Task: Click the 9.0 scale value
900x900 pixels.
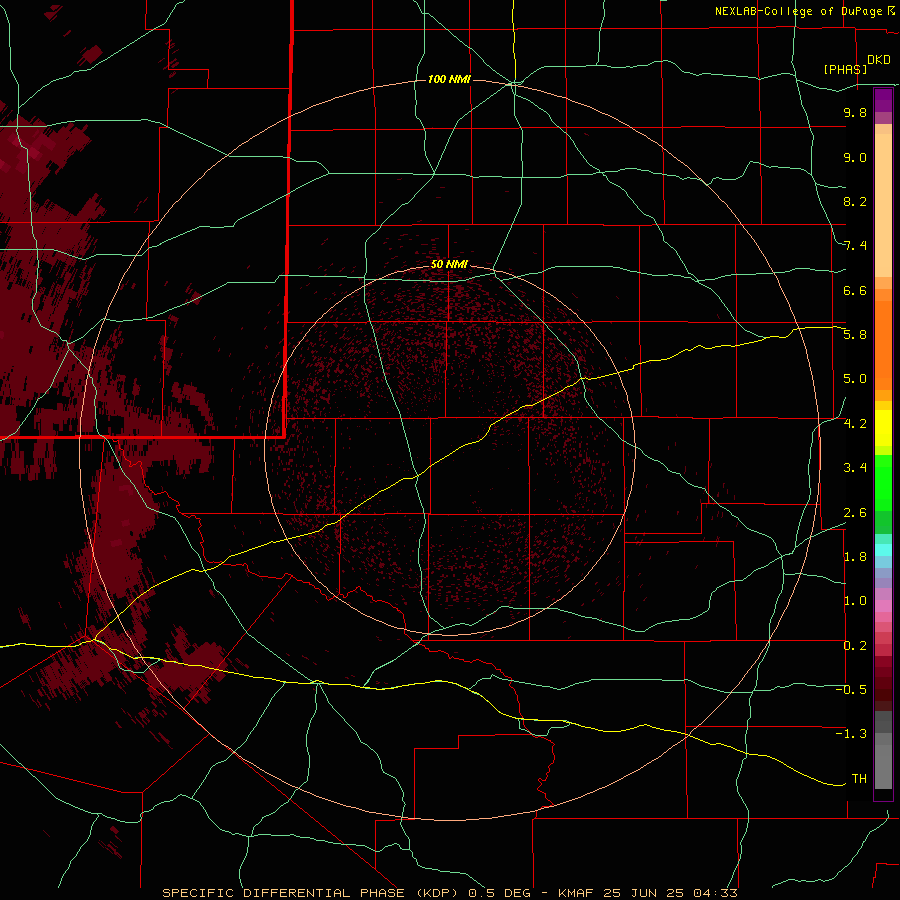Action: (x=855, y=157)
